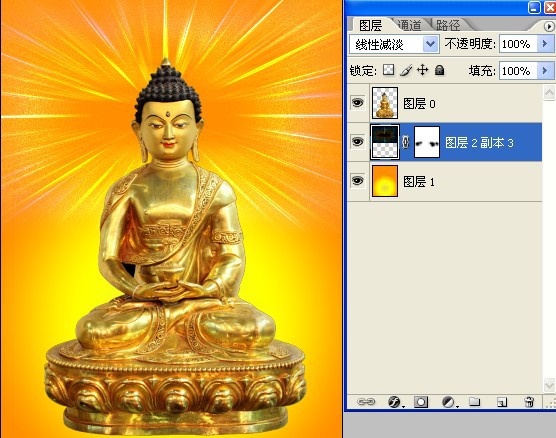This screenshot has width=556, height=438.
Task: Click the mask link chain icon
Action: 406,142
